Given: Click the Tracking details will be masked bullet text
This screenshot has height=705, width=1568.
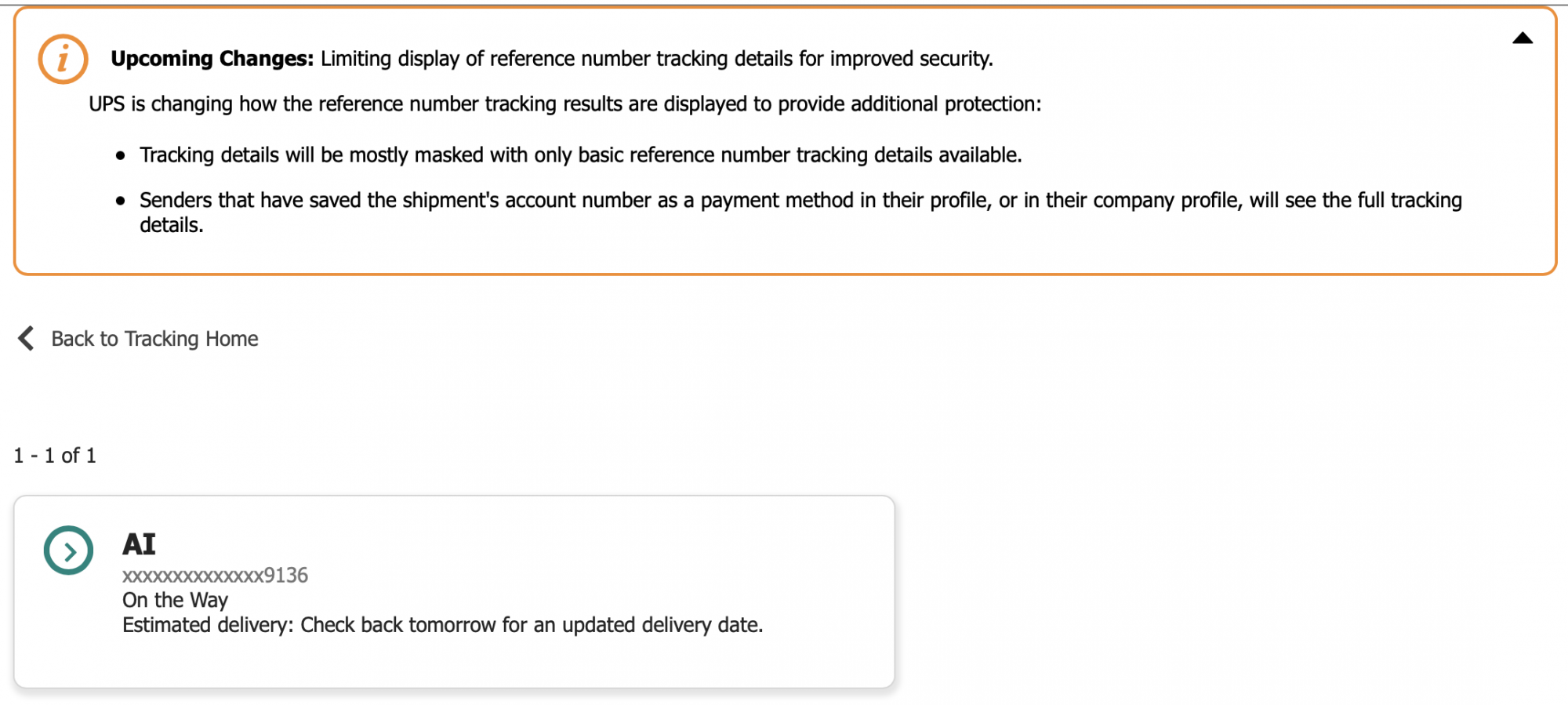Looking at the screenshot, I should pyautogui.click(x=580, y=155).
